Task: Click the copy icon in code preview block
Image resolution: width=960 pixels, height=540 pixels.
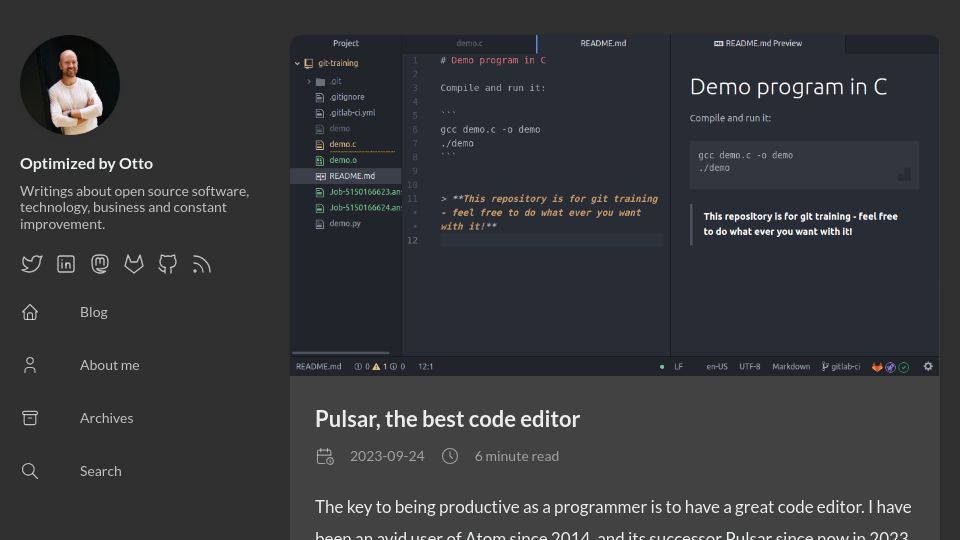Action: [x=904, y=174]
